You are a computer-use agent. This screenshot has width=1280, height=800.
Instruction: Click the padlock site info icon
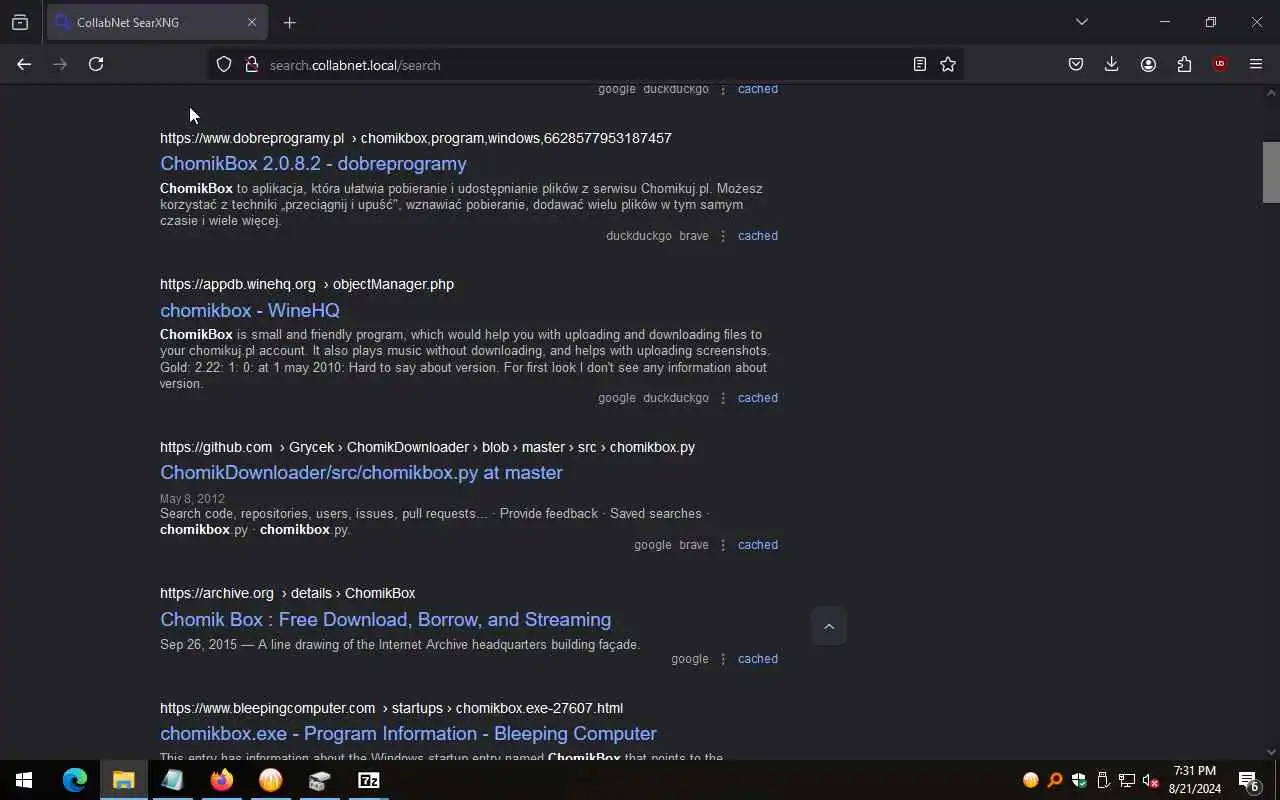(251, 64)
